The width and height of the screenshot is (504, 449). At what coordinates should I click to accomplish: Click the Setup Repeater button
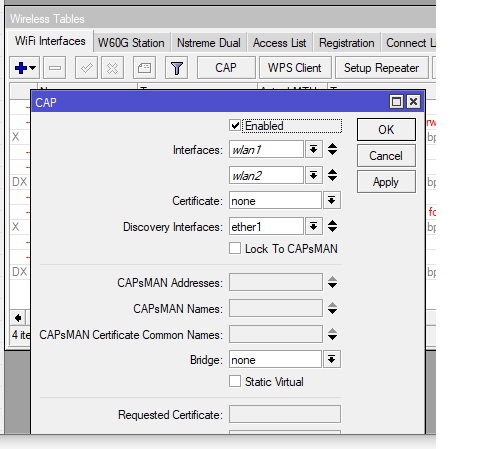382,68
